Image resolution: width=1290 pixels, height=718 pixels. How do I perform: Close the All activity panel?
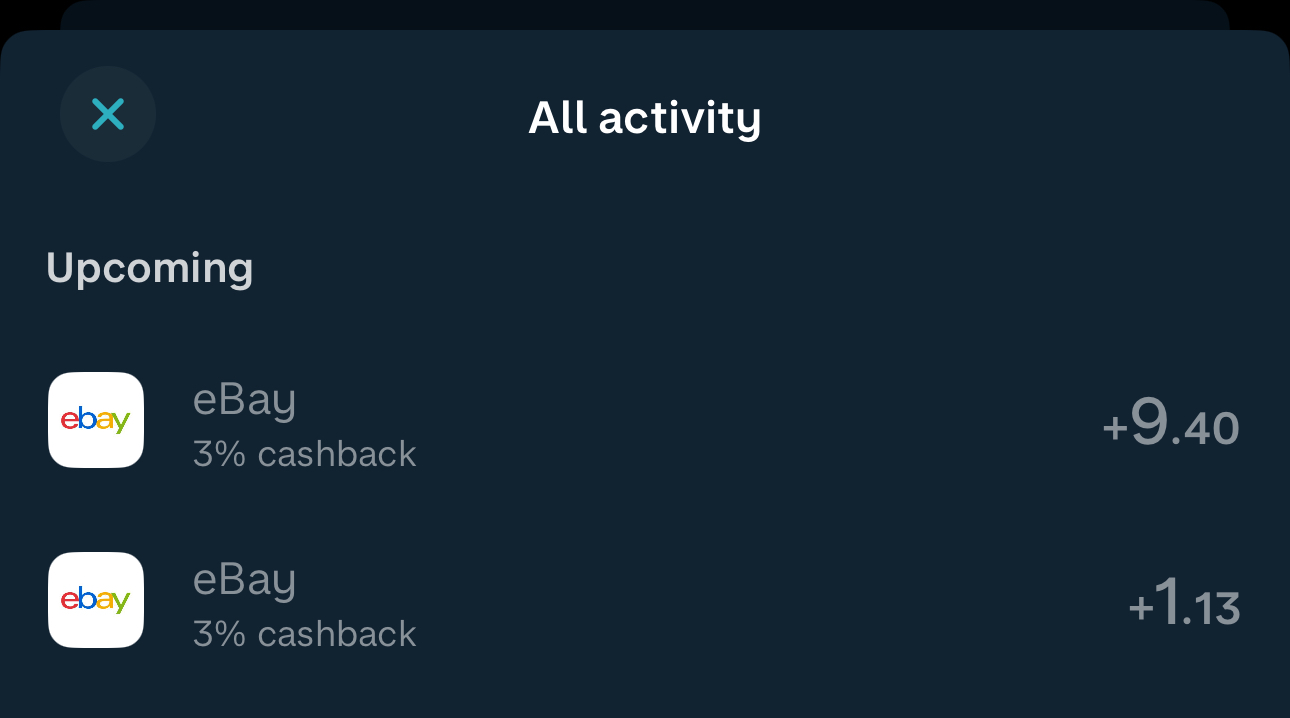[108, 114]
